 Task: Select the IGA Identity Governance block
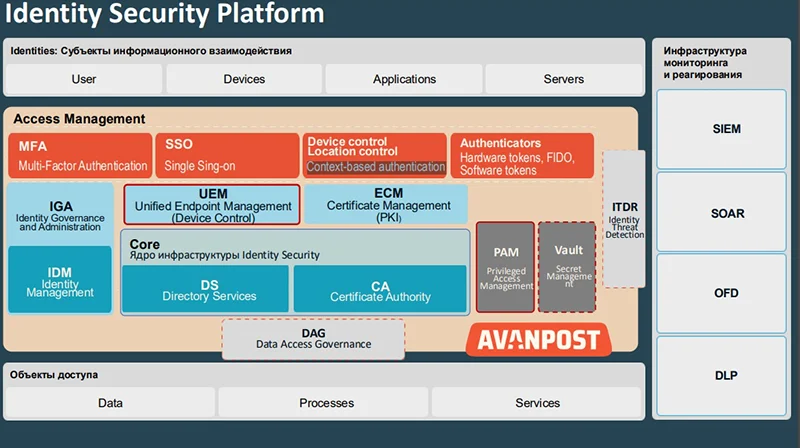[59, 211]
